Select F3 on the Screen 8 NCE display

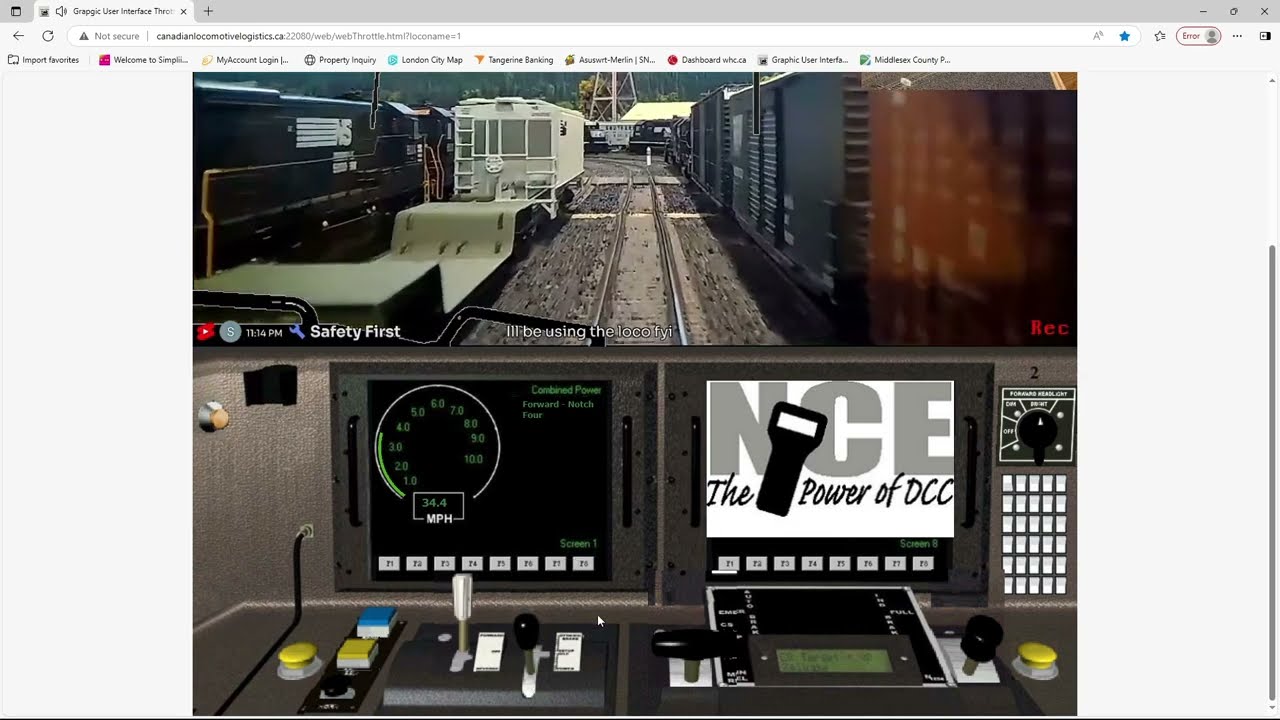pos(785,564)
